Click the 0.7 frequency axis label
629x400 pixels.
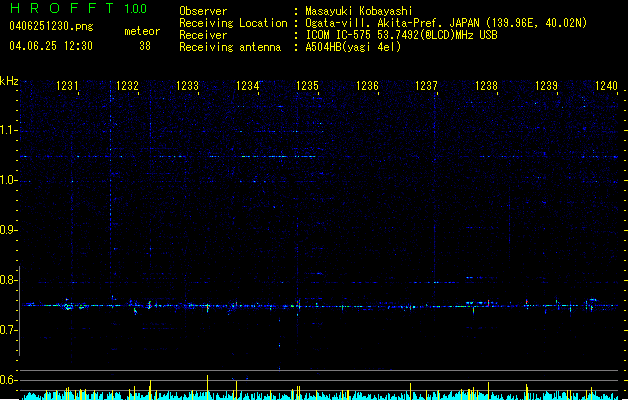click(8, 330)
